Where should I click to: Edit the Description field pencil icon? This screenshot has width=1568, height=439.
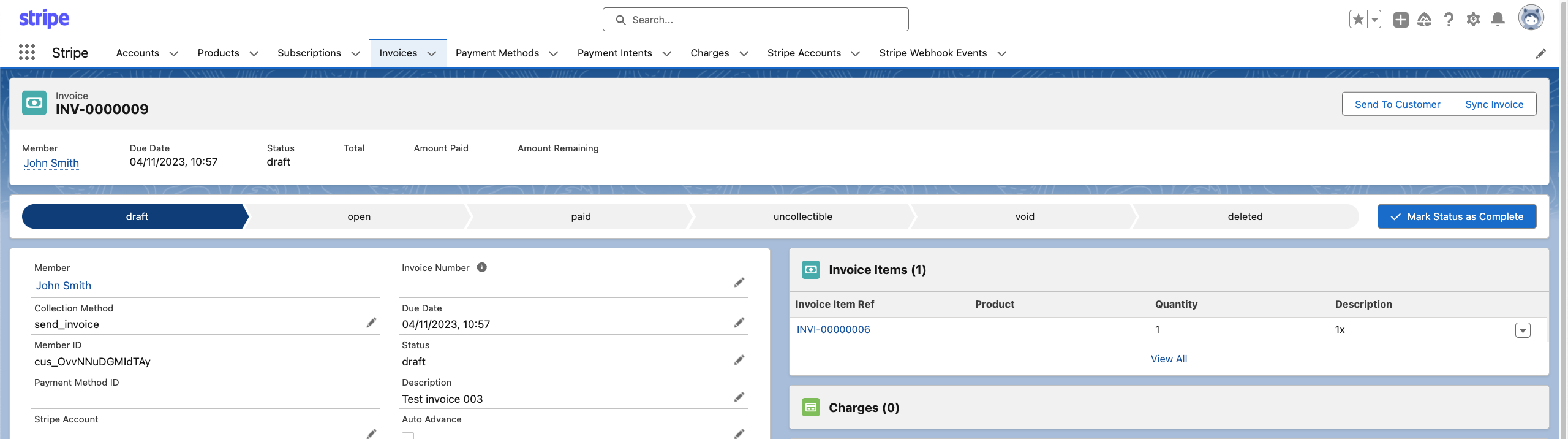tap(739, 398)
